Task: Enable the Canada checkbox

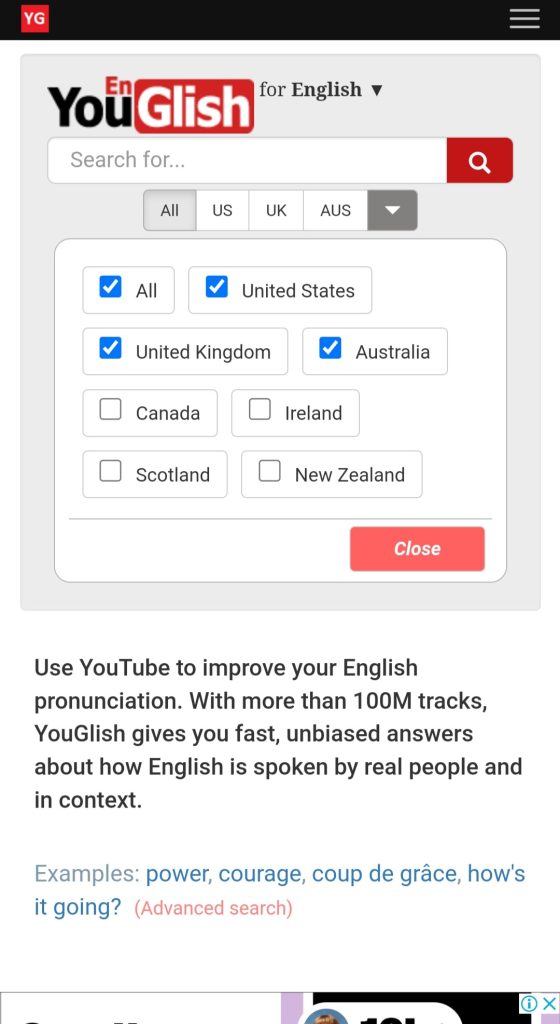Action: (110, 409)
